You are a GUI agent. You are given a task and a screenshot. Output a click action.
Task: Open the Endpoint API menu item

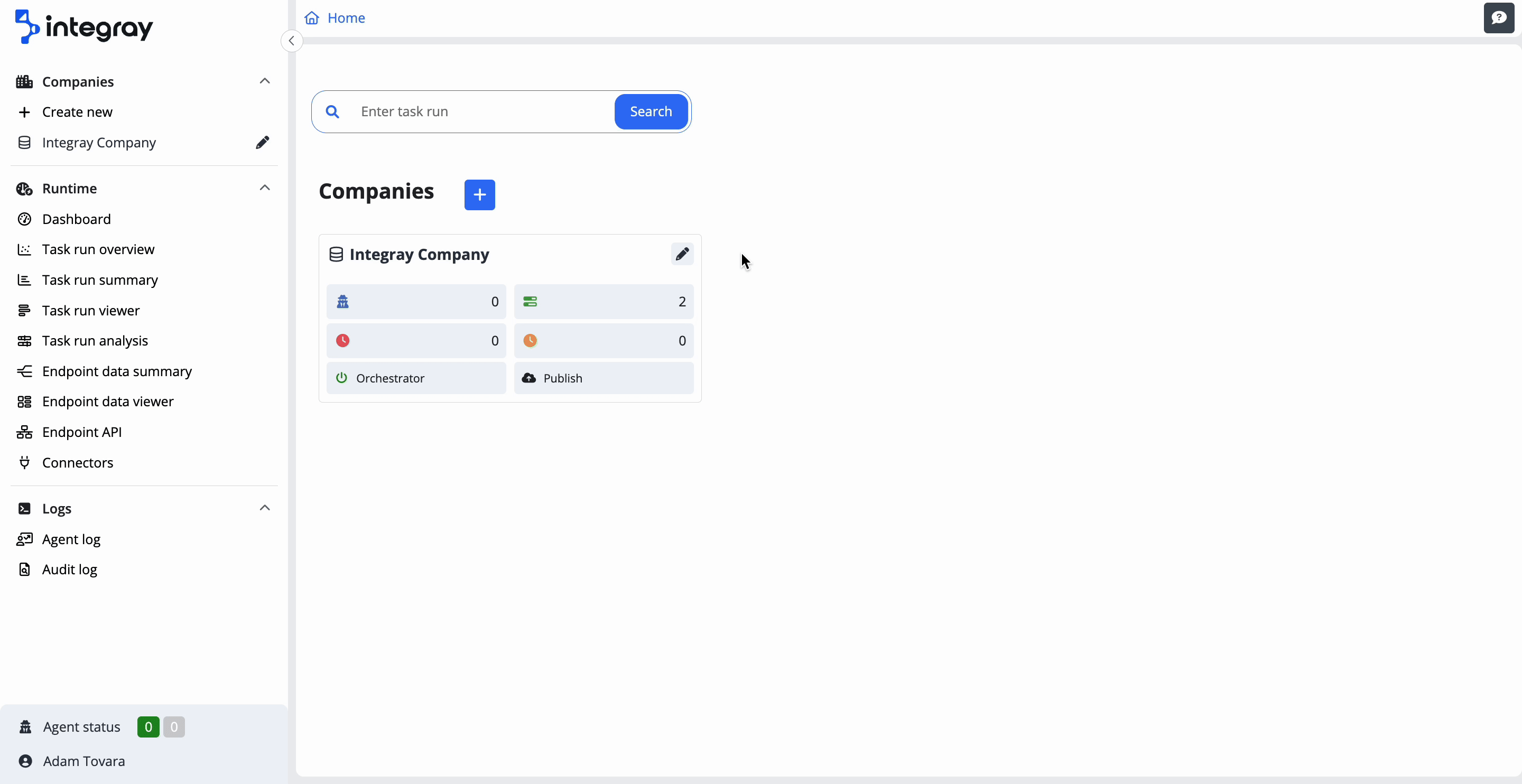82,432
